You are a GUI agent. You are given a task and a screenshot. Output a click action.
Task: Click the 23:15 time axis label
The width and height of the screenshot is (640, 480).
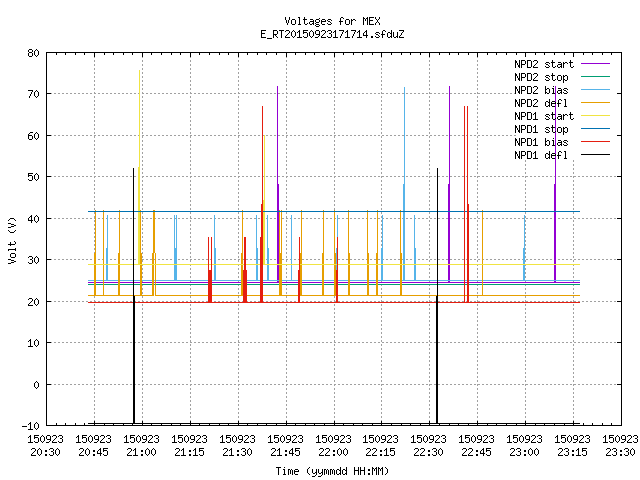pyautogui.click(x=572, y=452)
